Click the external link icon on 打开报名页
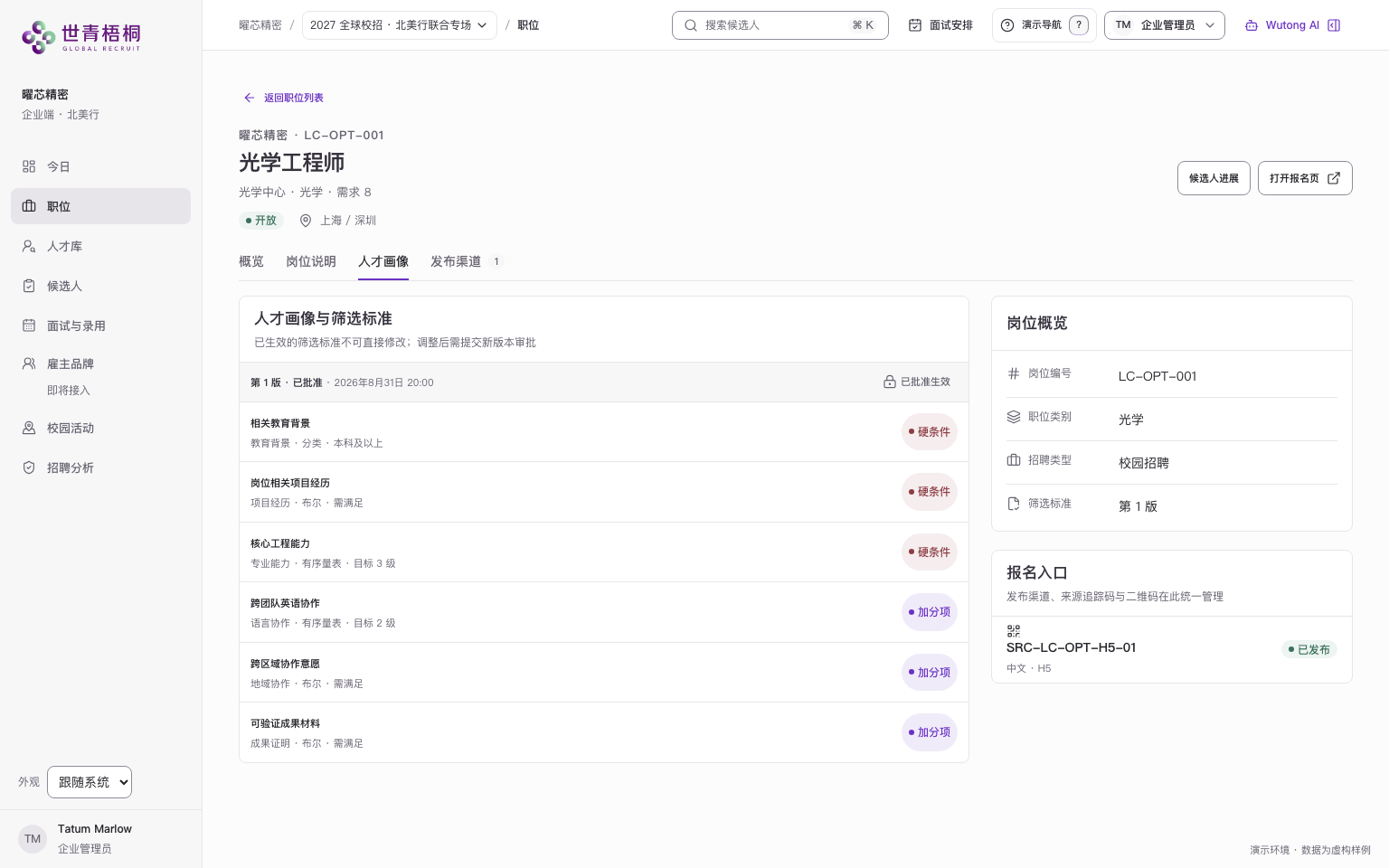This screenshot has height=868, width=1389. 1334,178
